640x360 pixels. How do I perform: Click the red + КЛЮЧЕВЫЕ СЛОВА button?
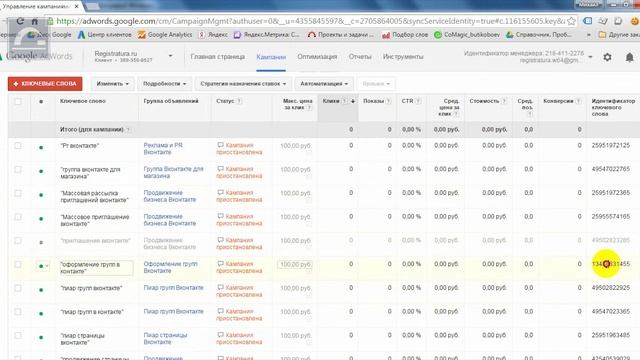(x=45, y=84)
